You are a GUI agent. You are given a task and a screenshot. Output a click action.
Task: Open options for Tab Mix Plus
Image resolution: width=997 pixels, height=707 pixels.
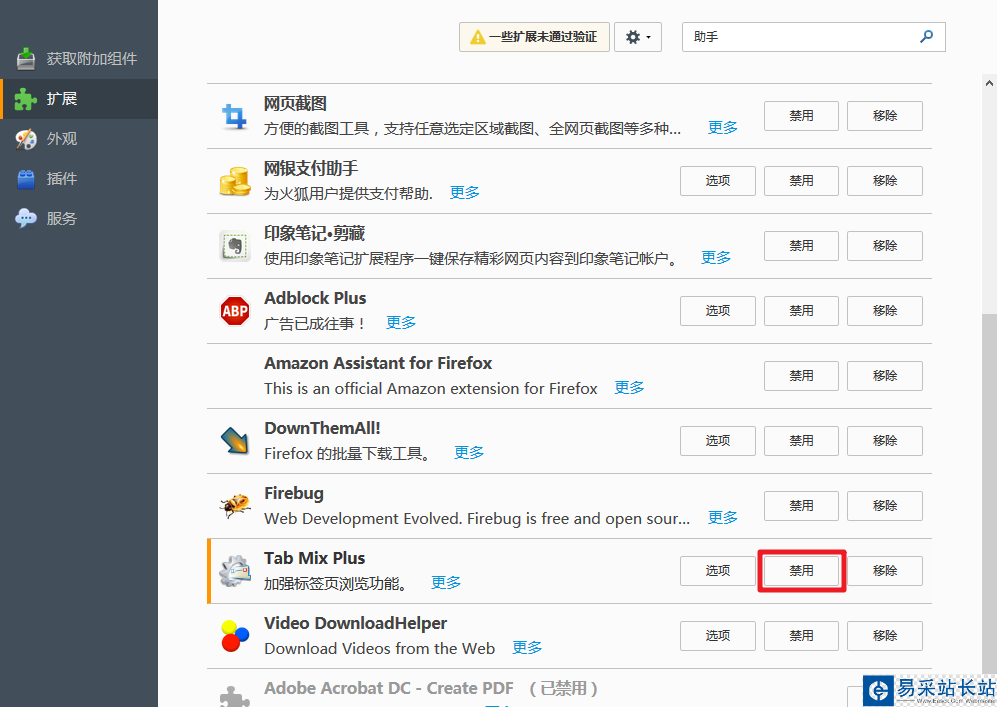tap(717, 571)
